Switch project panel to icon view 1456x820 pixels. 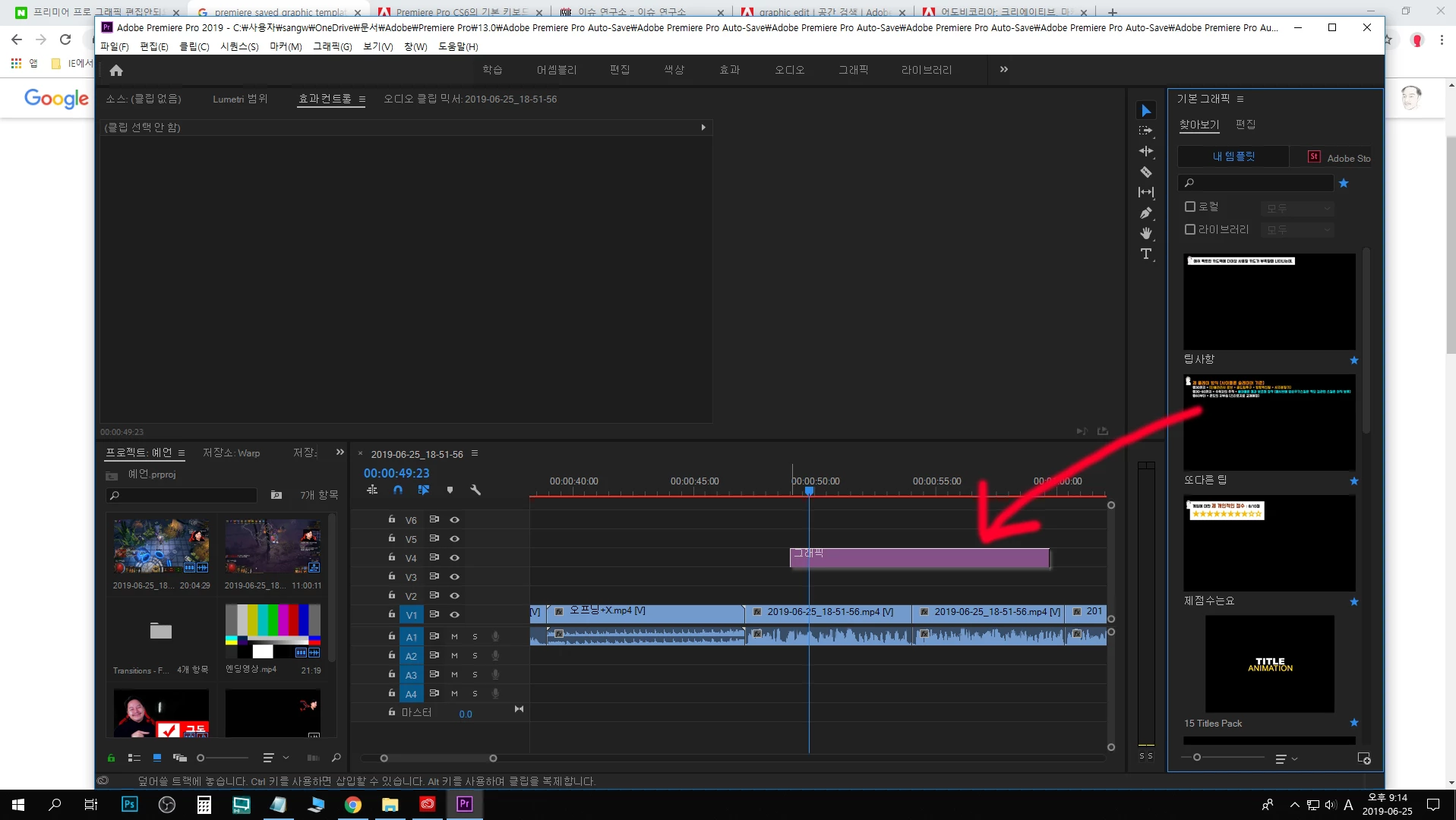[157, 758]
